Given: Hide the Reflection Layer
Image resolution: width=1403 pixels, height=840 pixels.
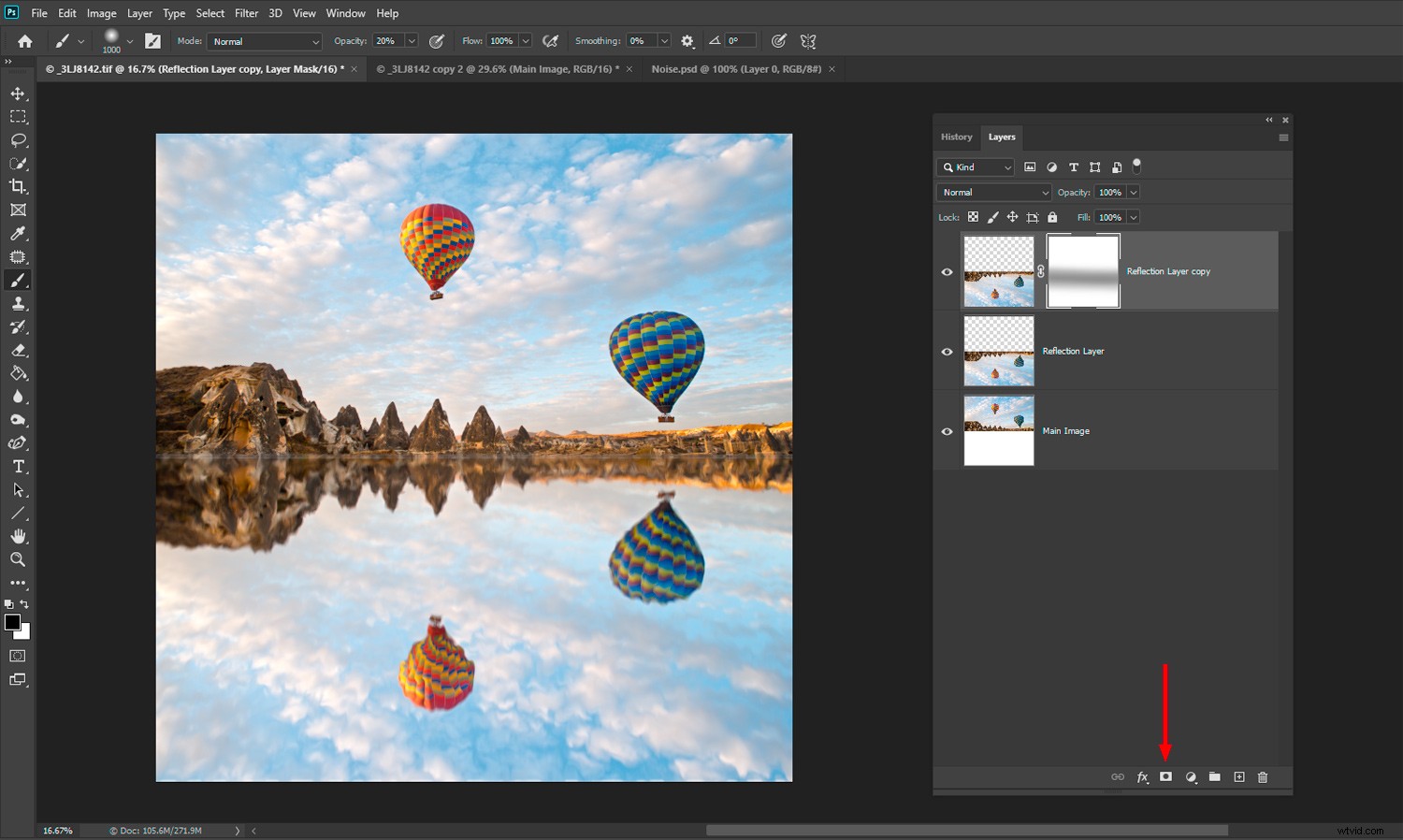Looking at the screenshot, I should pyautogui.click(x=947, y=351).
